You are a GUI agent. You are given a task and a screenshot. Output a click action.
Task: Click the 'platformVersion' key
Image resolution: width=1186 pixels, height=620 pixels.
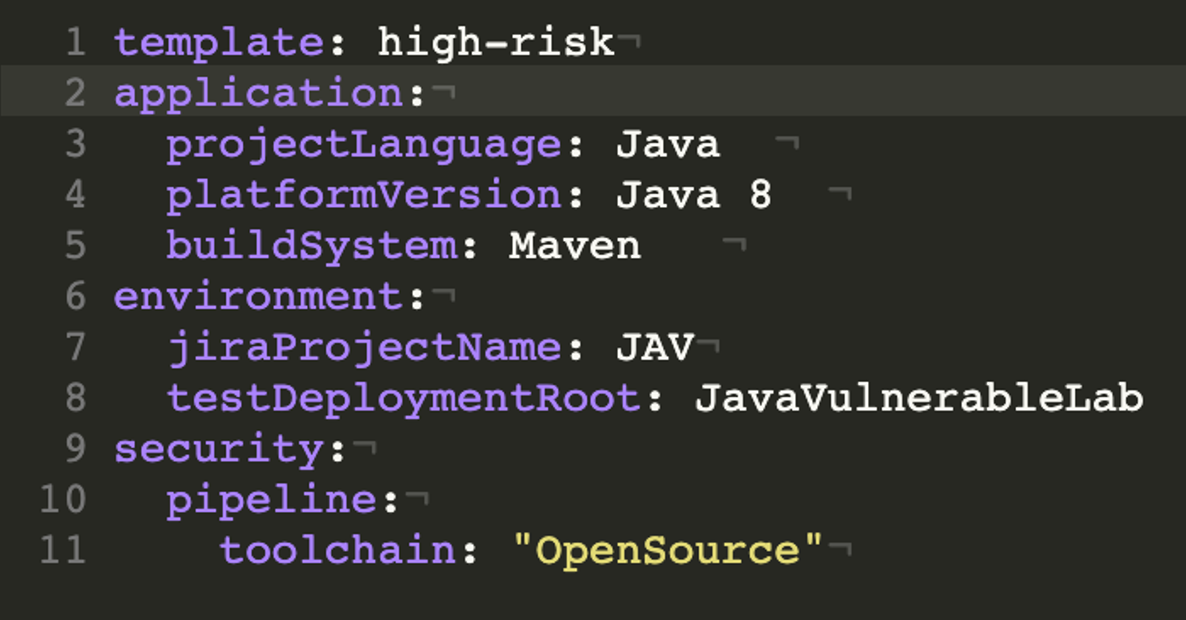(364, 196)
